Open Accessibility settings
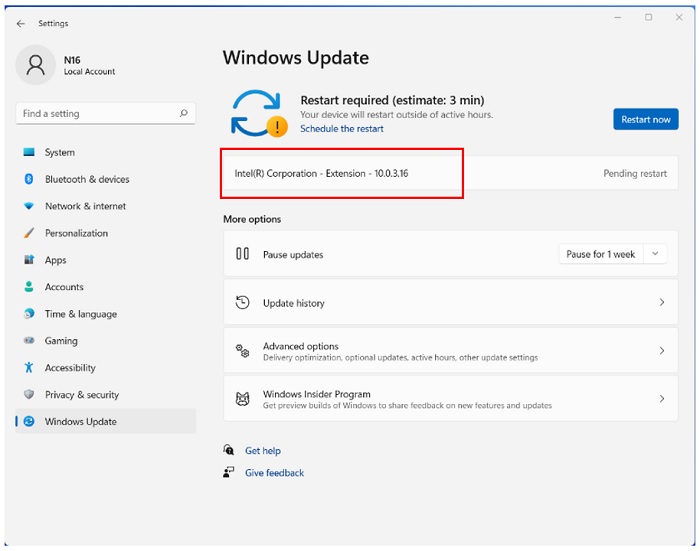The image size is (700, 551). (105, 367)
